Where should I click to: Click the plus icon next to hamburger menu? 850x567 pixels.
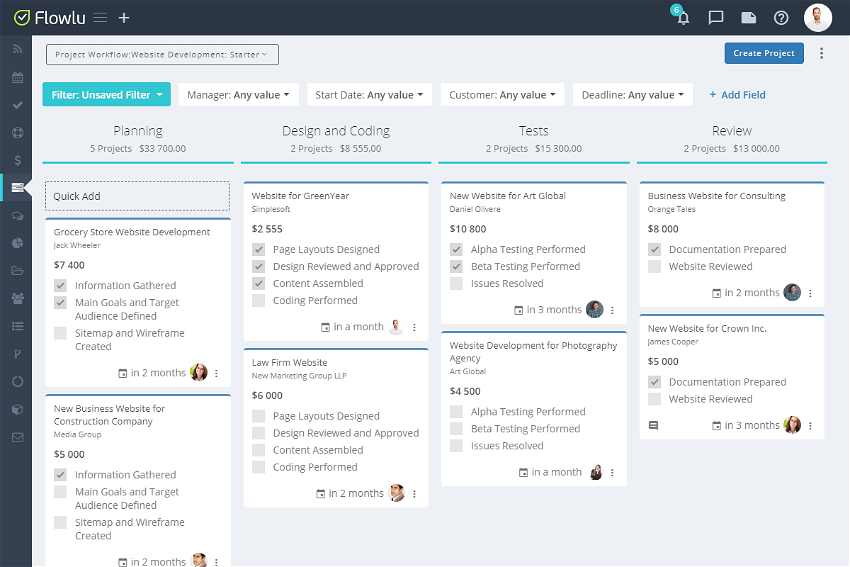point(124,18)
